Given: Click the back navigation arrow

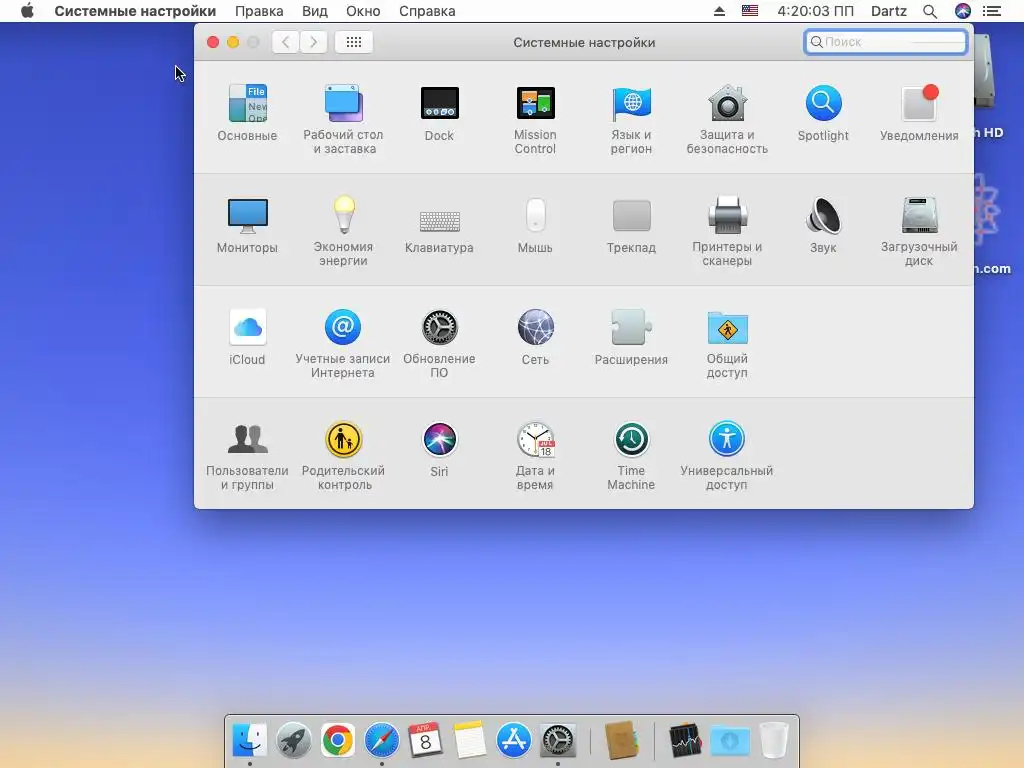Looking at the screenshot, I should tap(285, 42).
